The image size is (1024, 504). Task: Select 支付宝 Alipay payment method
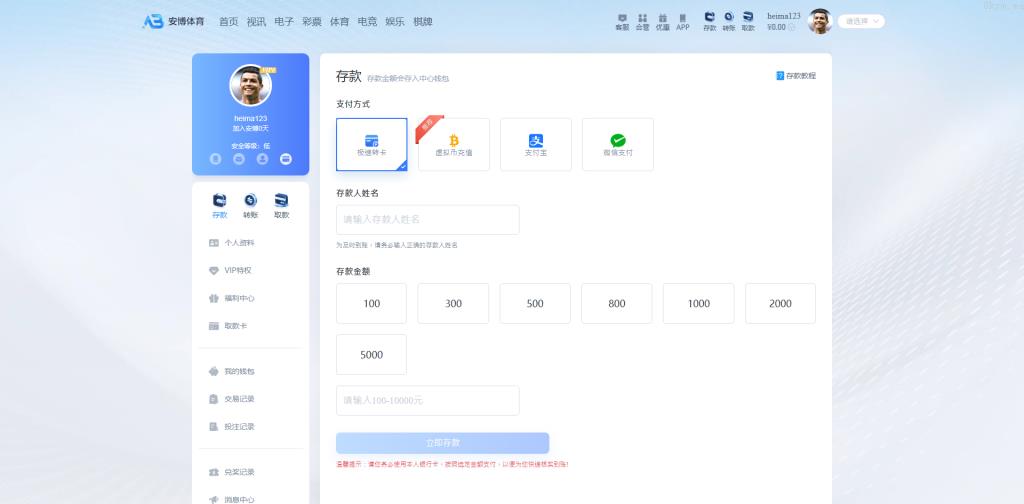coord(536,144)
